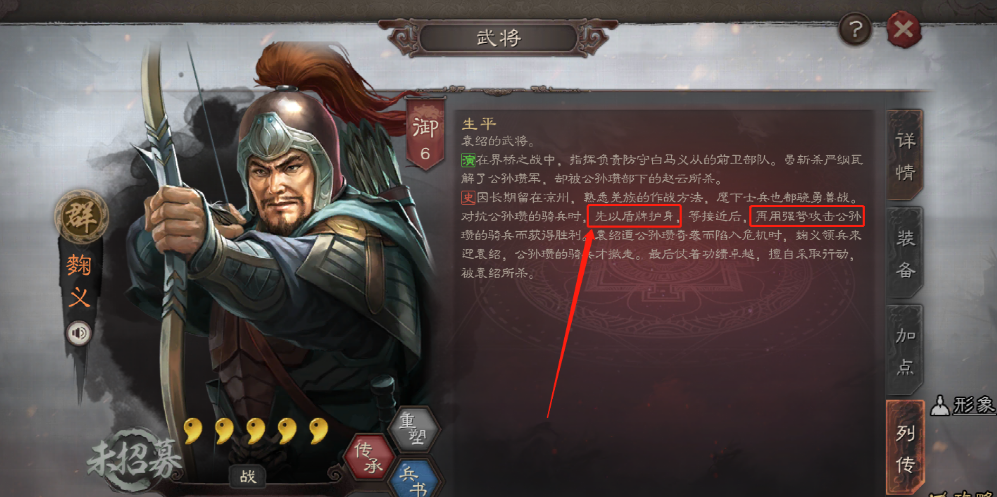Open the help question mark icon

pyautogui.click(x=855, y=29)
